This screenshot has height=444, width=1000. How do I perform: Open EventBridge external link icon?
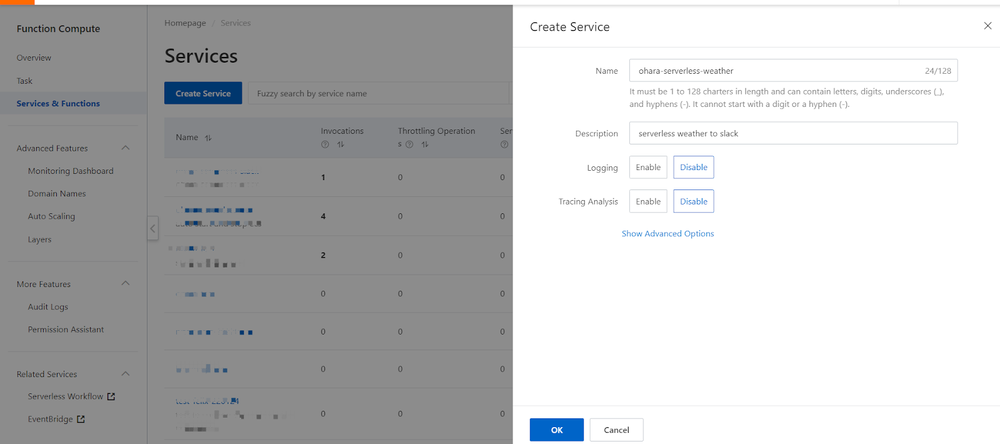[x=81, y=419]
